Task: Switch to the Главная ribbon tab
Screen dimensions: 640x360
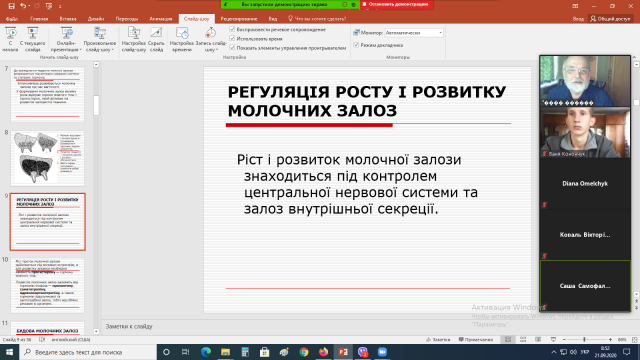Action: coord(39,19)
